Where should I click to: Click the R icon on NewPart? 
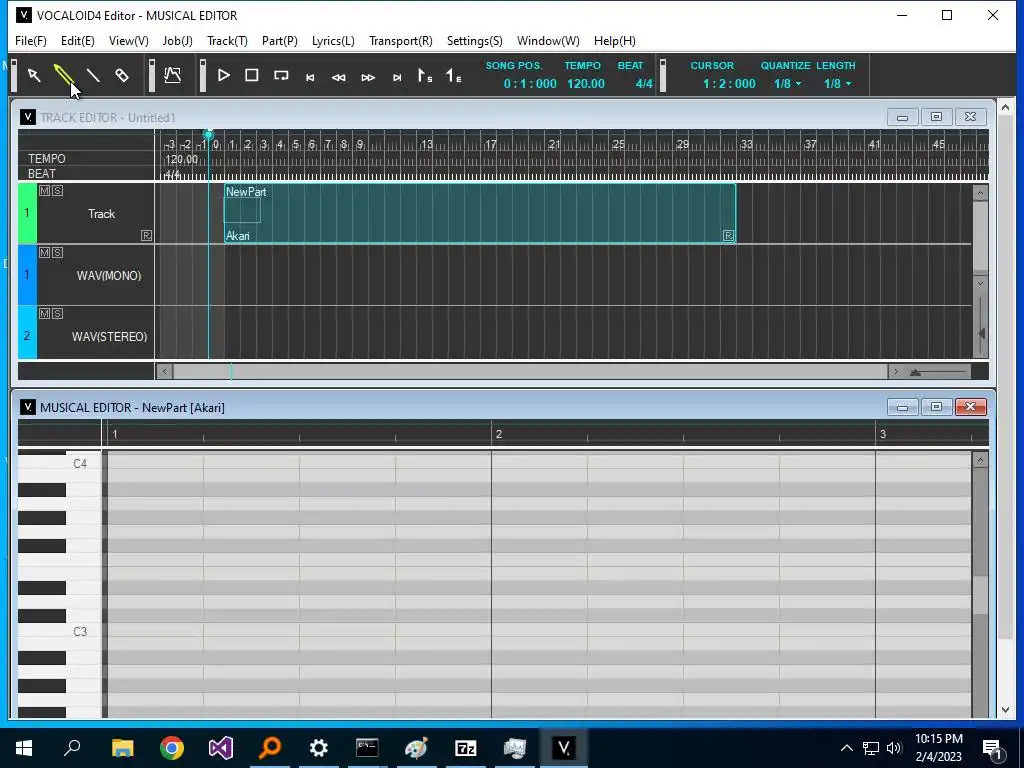(729, 236)
